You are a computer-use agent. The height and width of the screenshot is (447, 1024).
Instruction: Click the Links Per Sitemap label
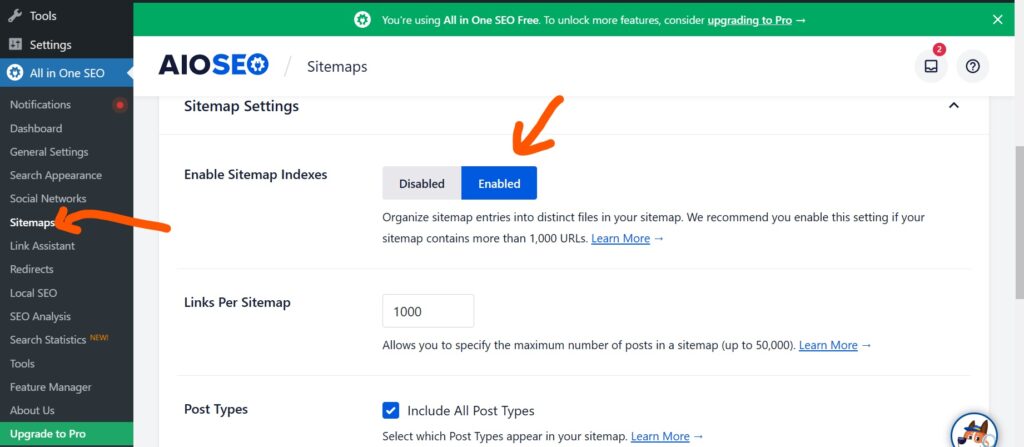click(x=237, y=303)
